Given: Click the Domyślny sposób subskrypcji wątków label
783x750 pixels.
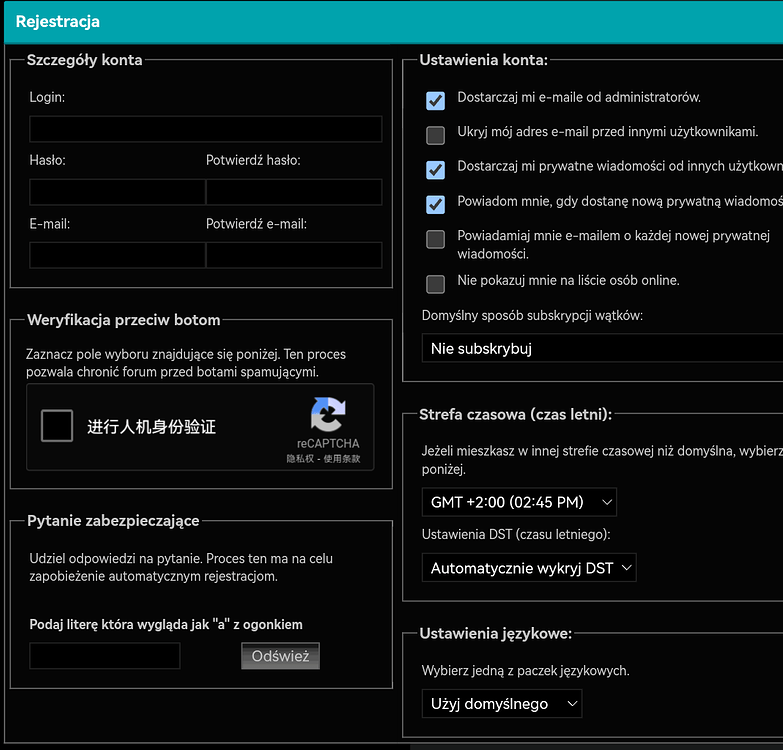Looking at the screenshot, I should click(x=532, y=316).
